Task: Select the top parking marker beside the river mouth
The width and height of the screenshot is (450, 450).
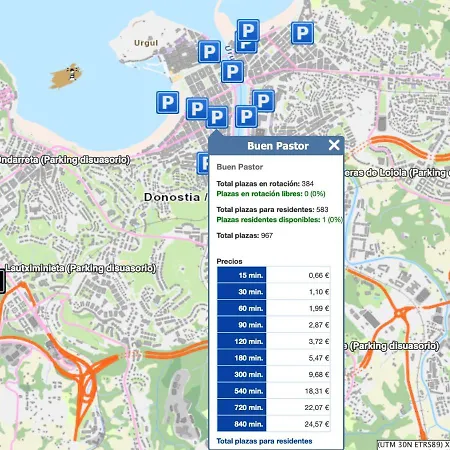Action: (248, 30)
